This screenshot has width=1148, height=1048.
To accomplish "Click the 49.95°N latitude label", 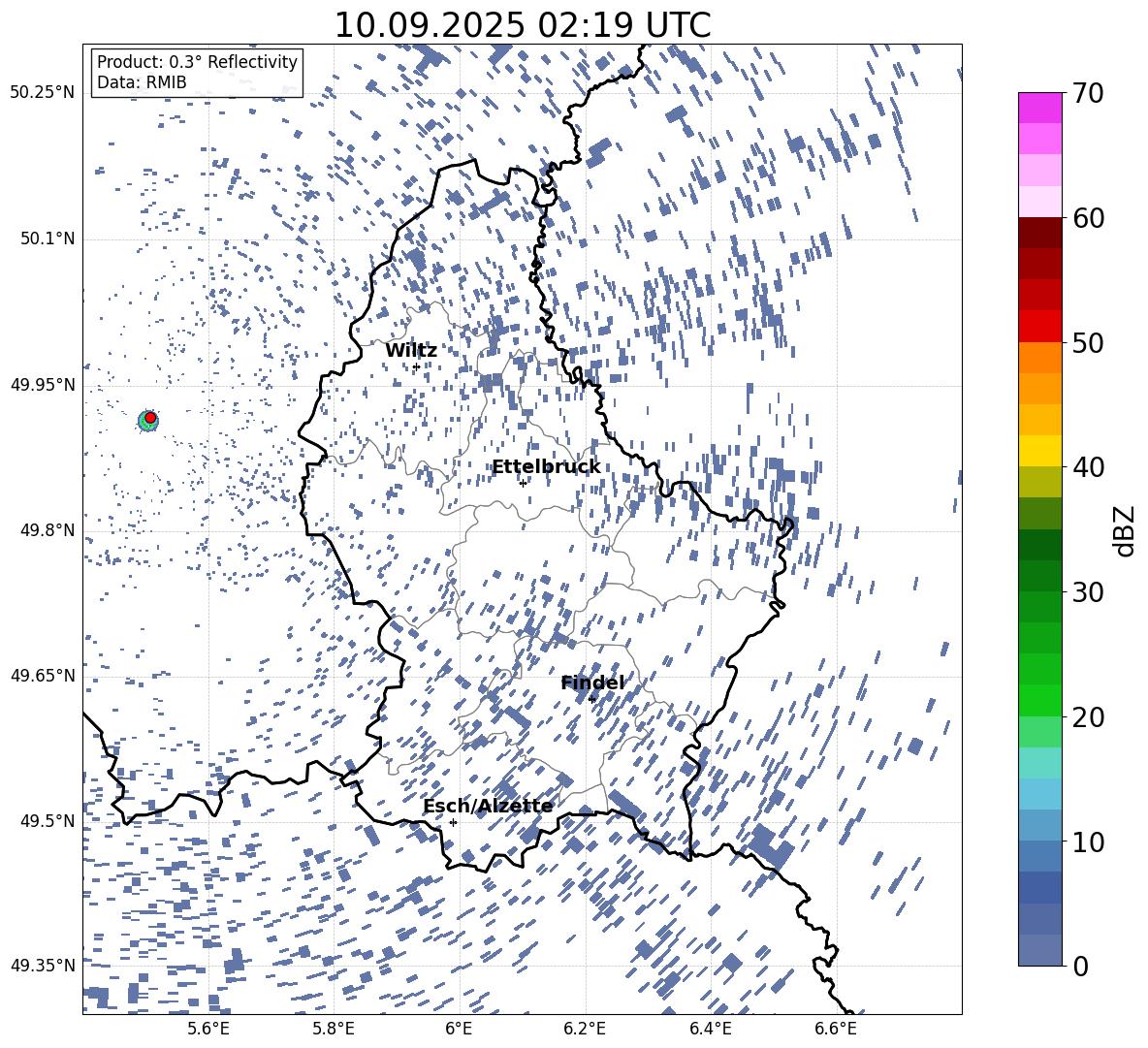I will click(x=43, y=385).
